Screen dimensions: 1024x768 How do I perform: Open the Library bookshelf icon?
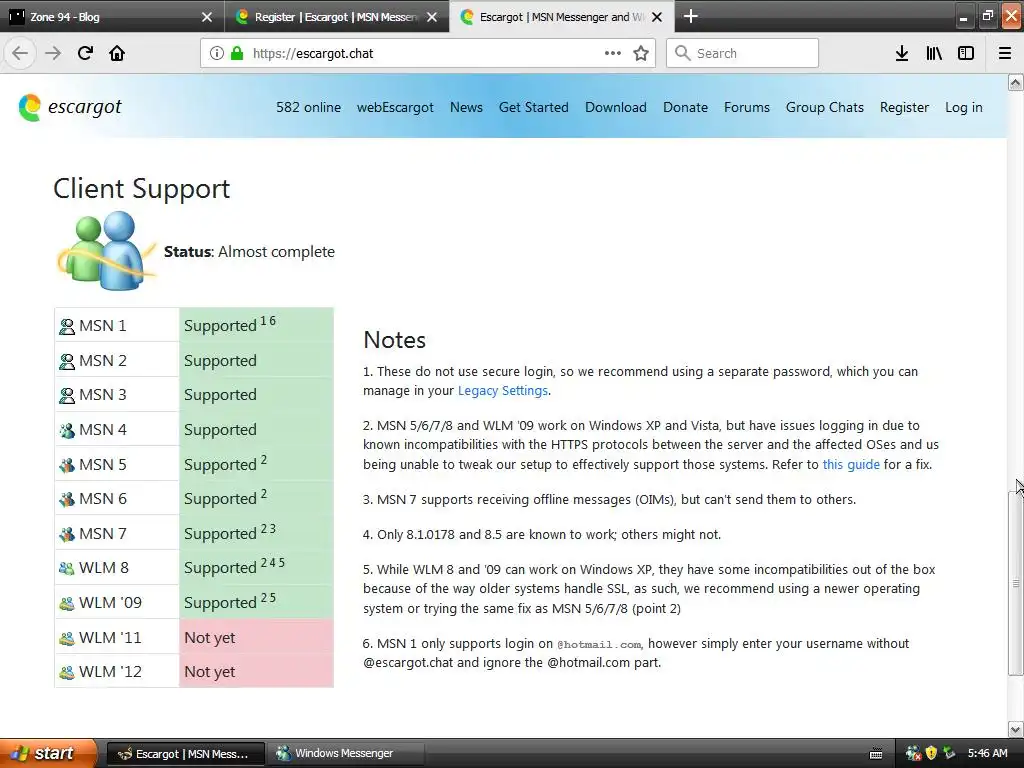click(934, 53)
